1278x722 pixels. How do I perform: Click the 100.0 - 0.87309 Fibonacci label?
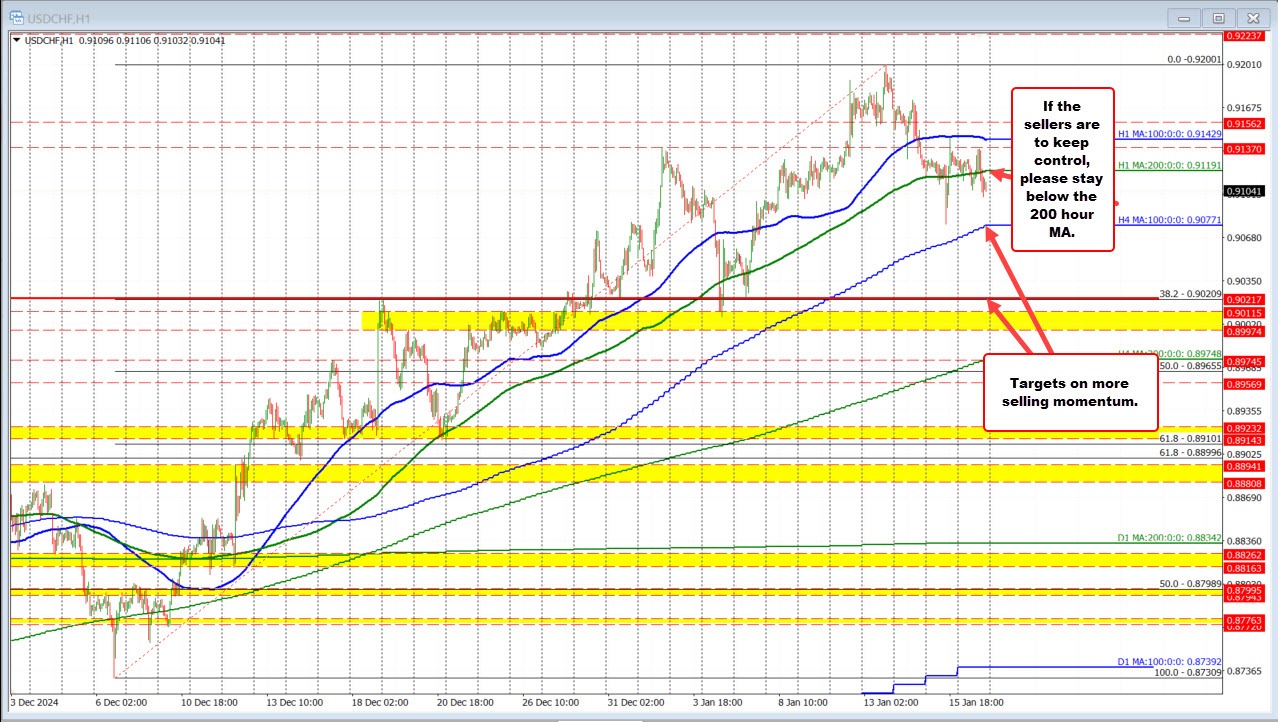(1189, 673)
